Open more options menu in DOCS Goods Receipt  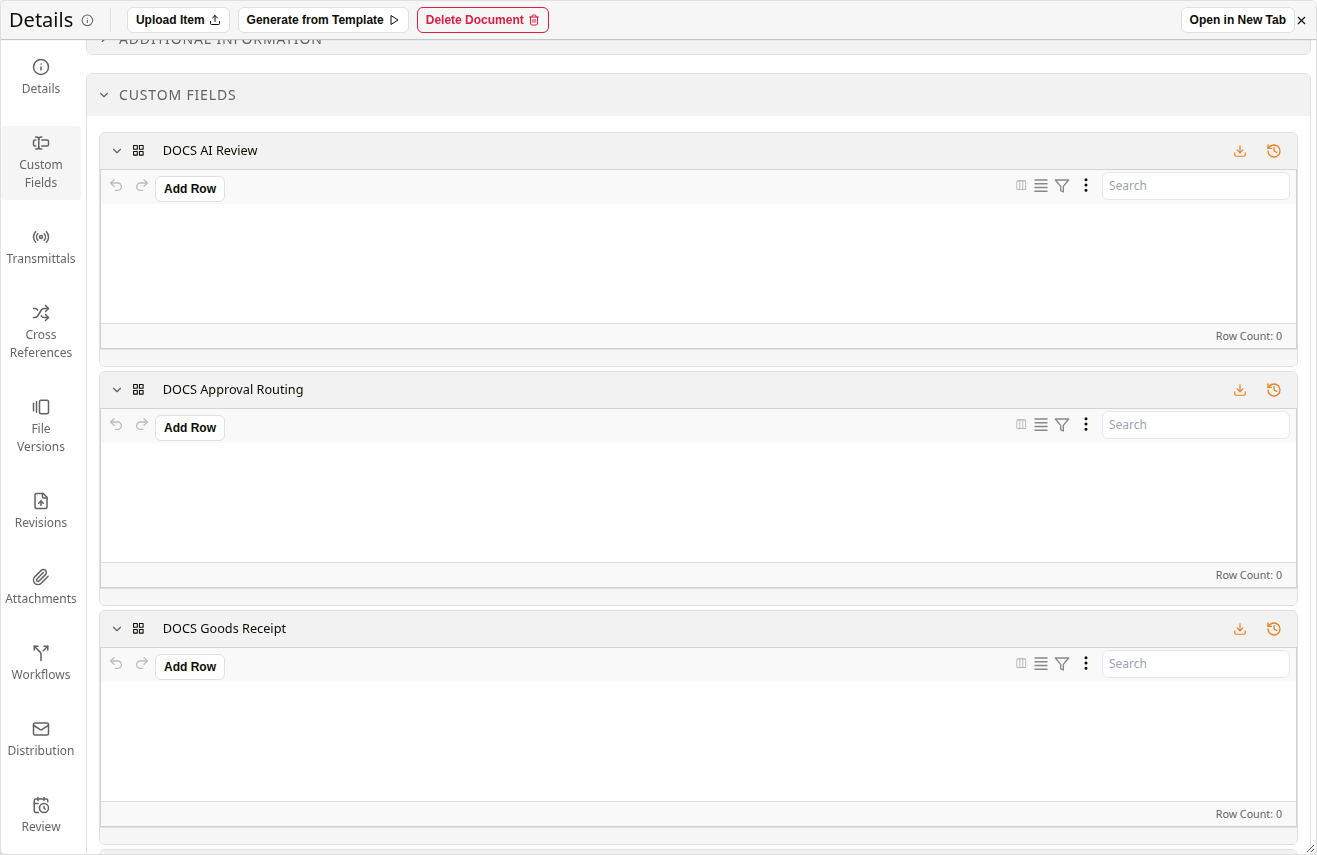(x=1086, y=664)
